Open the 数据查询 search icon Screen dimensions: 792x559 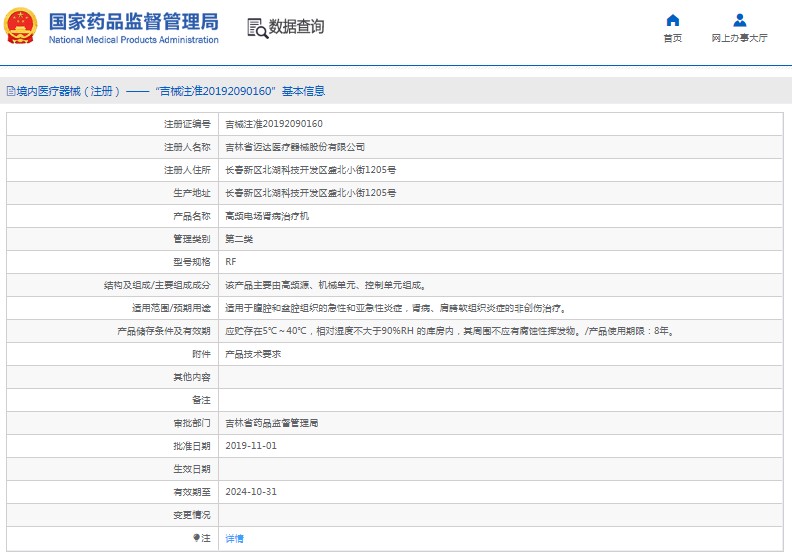click(x=257, y=28)
